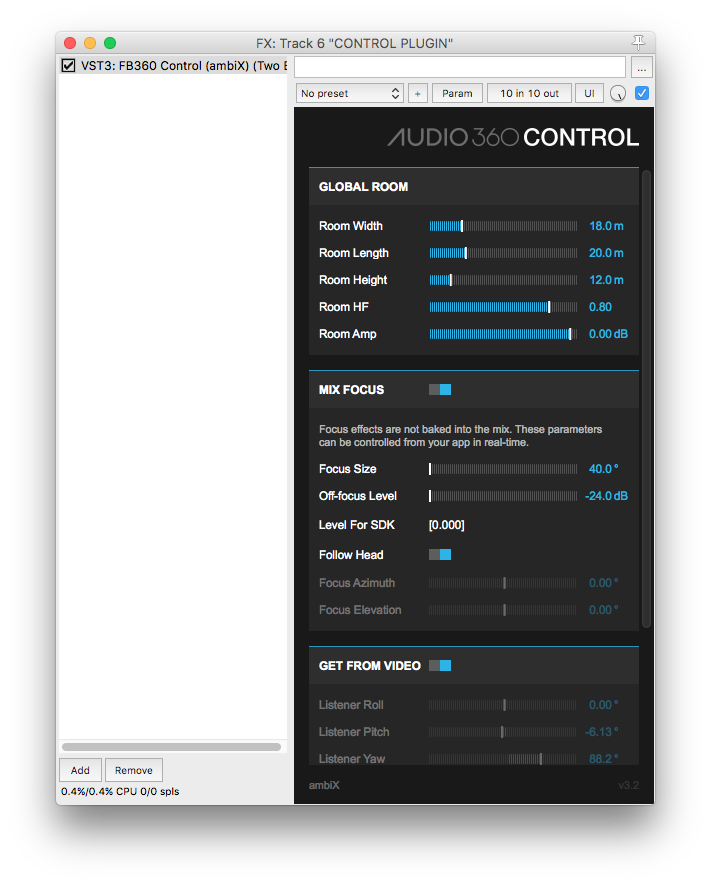Click the Focus Size value 40.0°
The height and width of the screenshot is (885, 711).
tap(603, 469)
